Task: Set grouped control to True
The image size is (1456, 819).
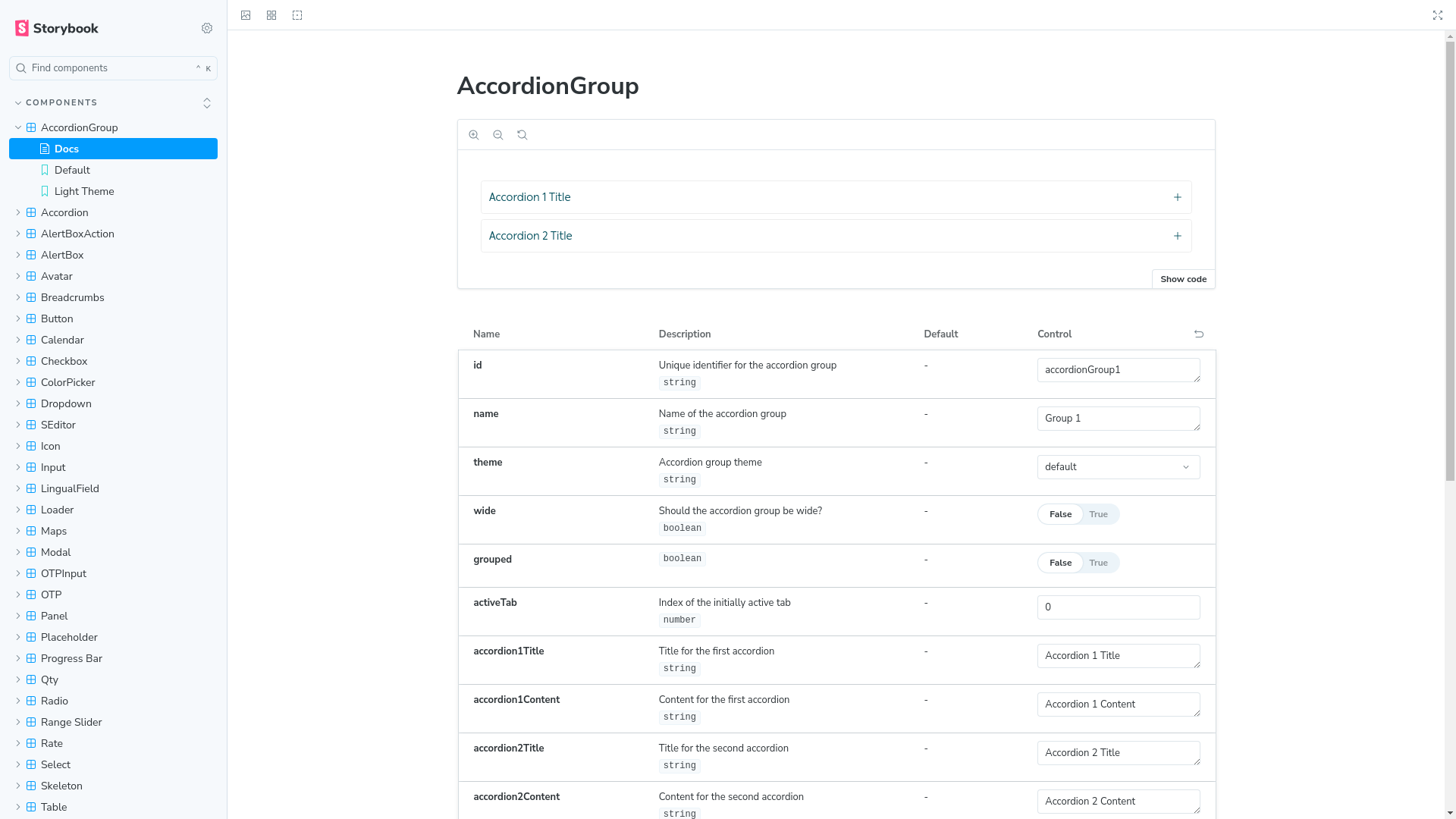Action: 1098,563
